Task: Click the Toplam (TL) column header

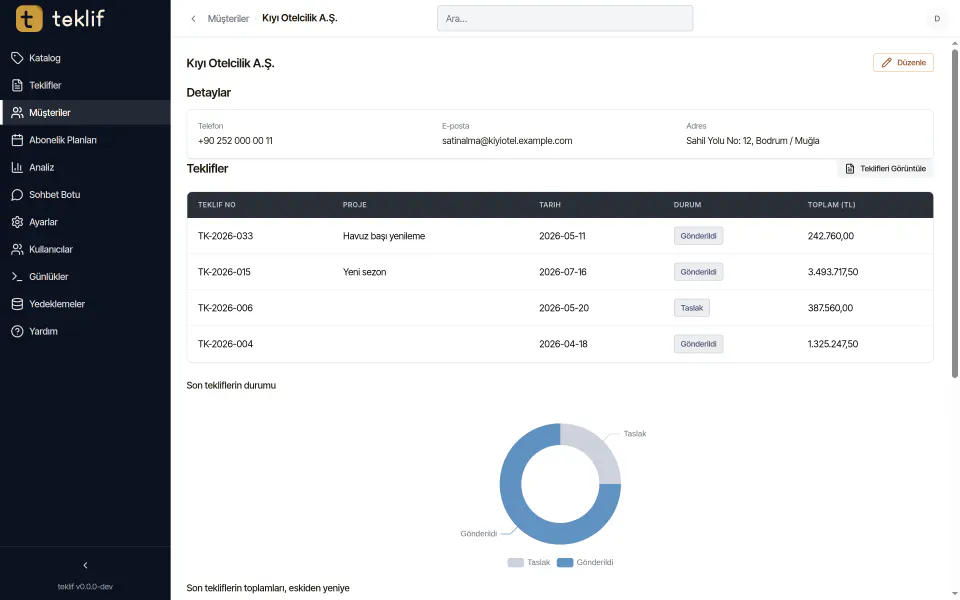Action: coord(831,205)
